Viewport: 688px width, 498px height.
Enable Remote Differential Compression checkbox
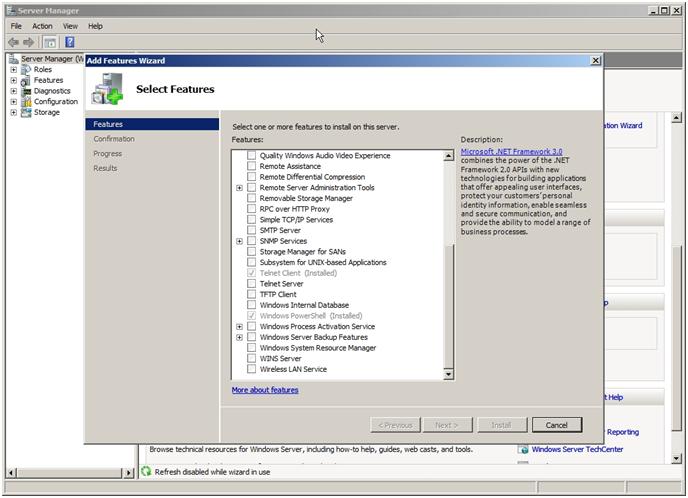click(251, 177)
